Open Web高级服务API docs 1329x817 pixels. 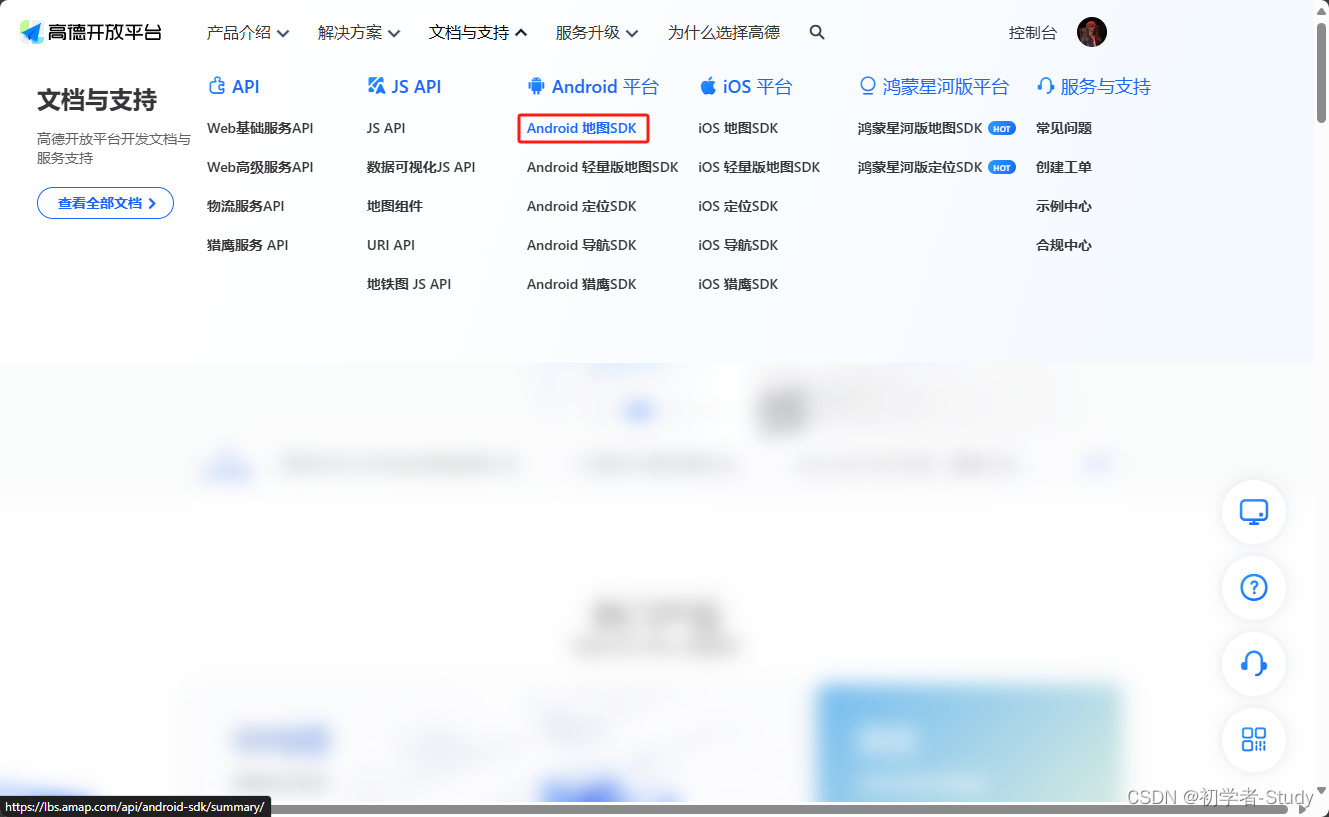260,167
